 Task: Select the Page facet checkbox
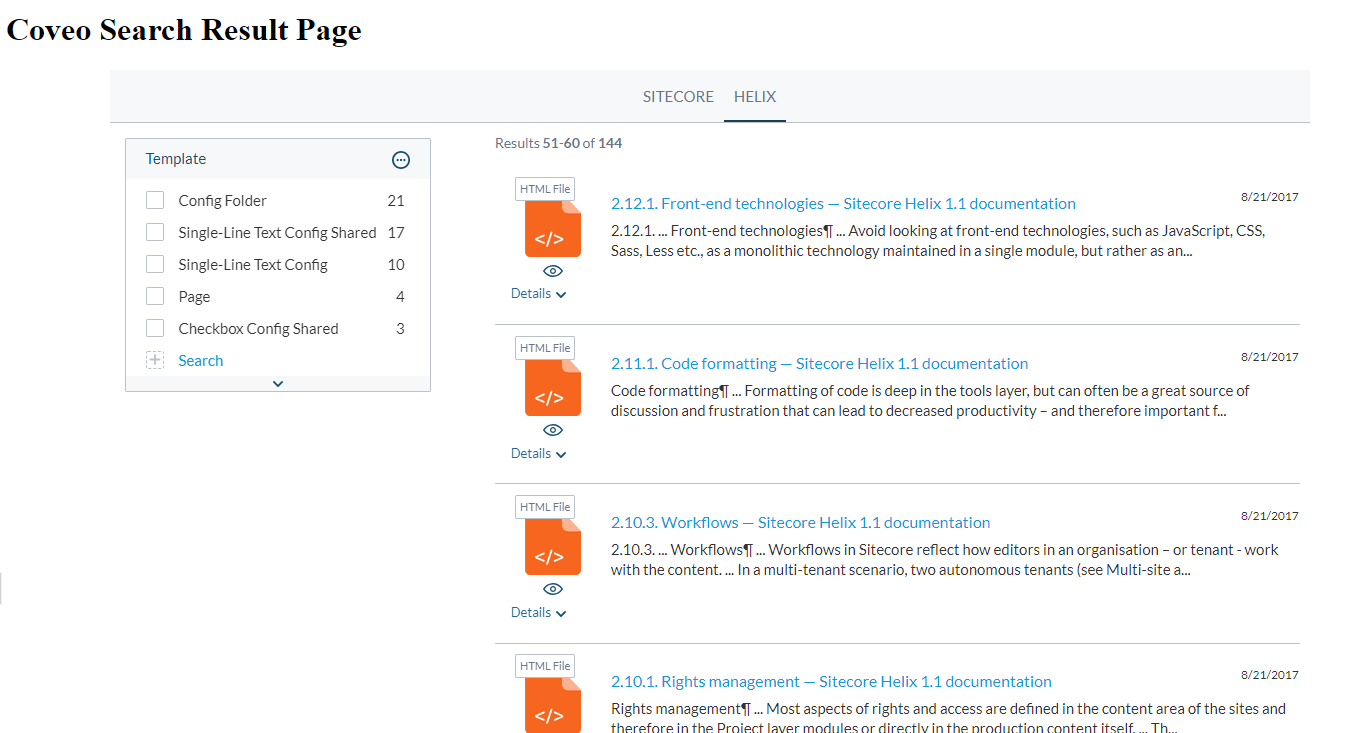click(155, 296)
